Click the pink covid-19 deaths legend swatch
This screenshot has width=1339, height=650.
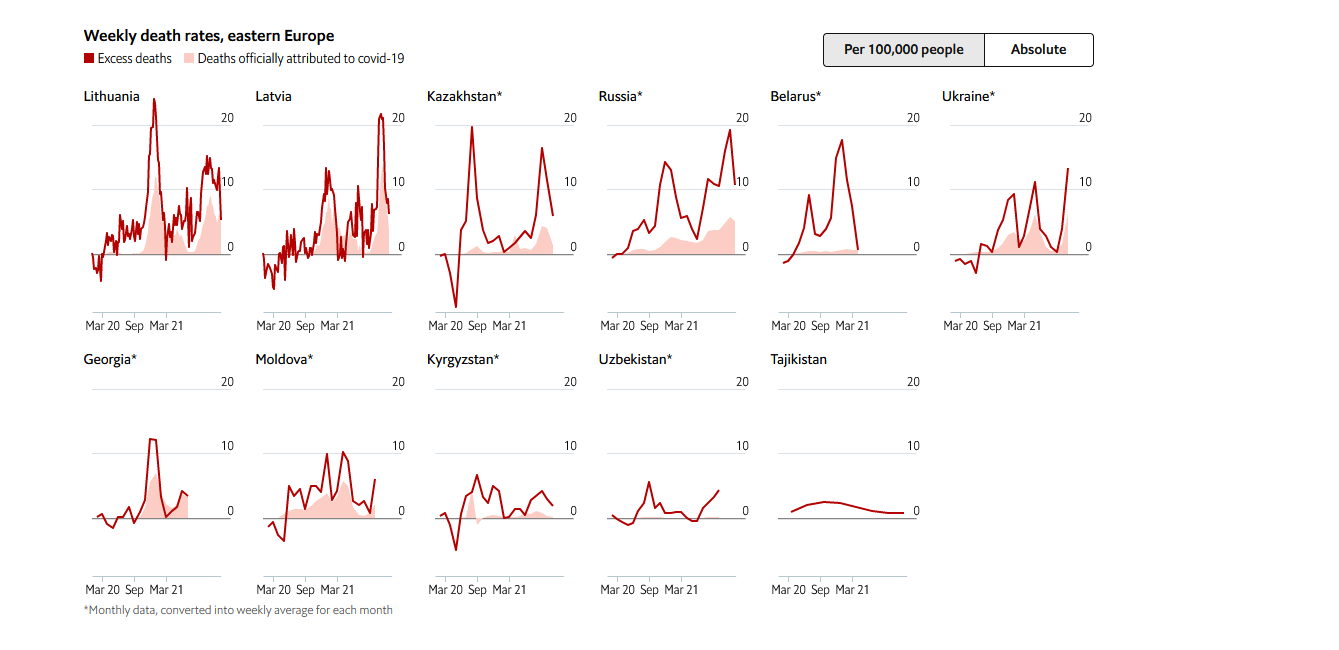[x=189, y=59]
